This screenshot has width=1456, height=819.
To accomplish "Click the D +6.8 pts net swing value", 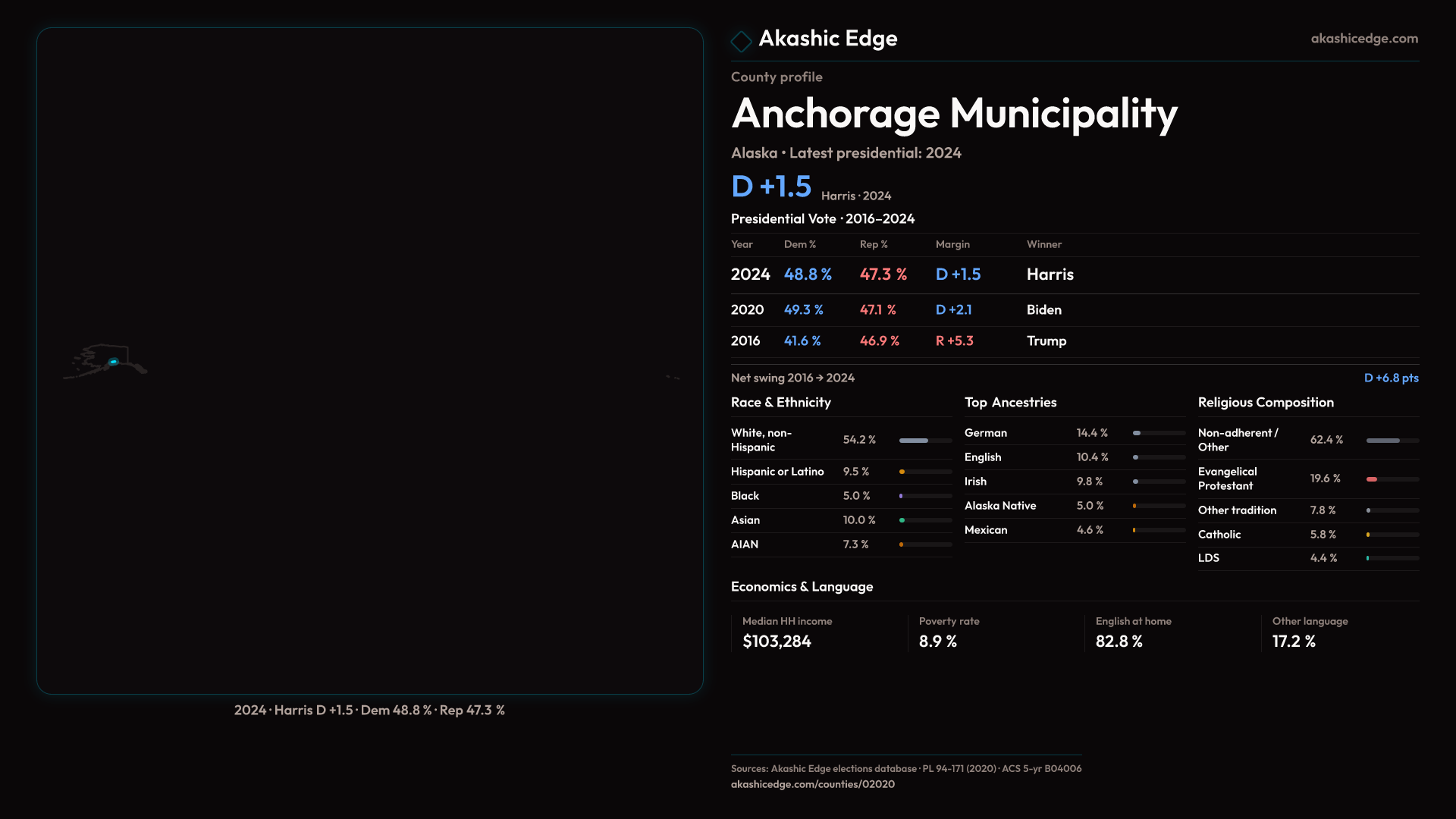I will 1391,378.
